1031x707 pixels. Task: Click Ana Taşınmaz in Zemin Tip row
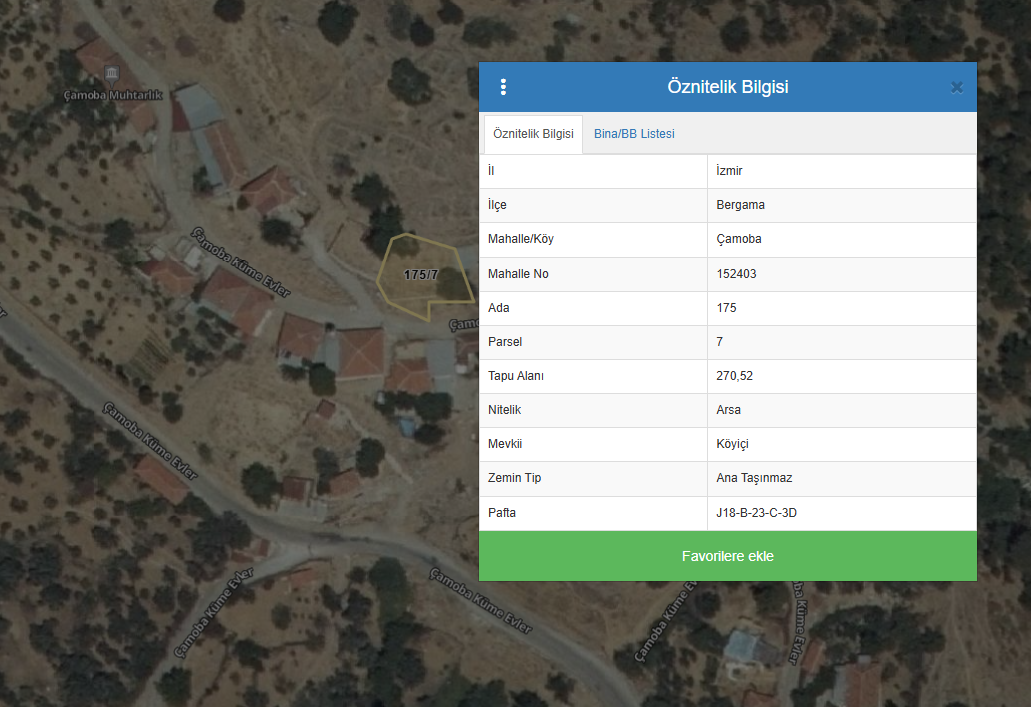click(754, 478)
